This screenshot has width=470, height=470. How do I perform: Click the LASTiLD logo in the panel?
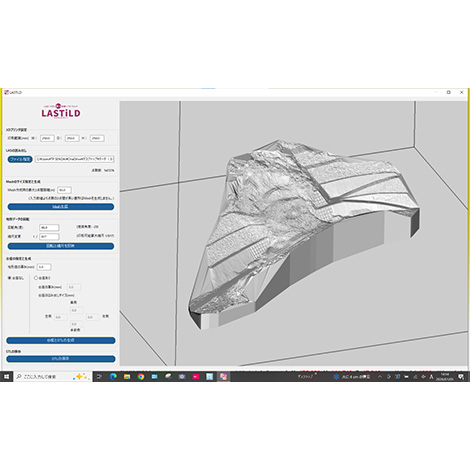point(61,111)
